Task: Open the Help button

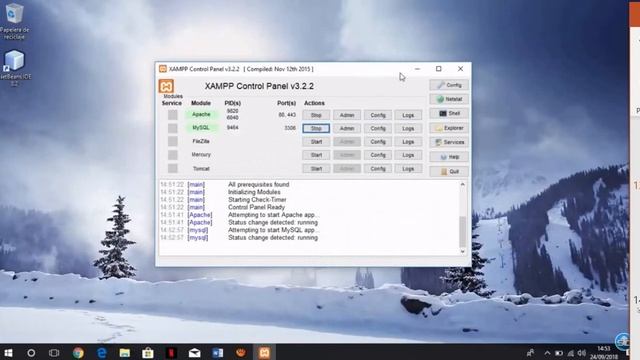Action: (449, 157)
